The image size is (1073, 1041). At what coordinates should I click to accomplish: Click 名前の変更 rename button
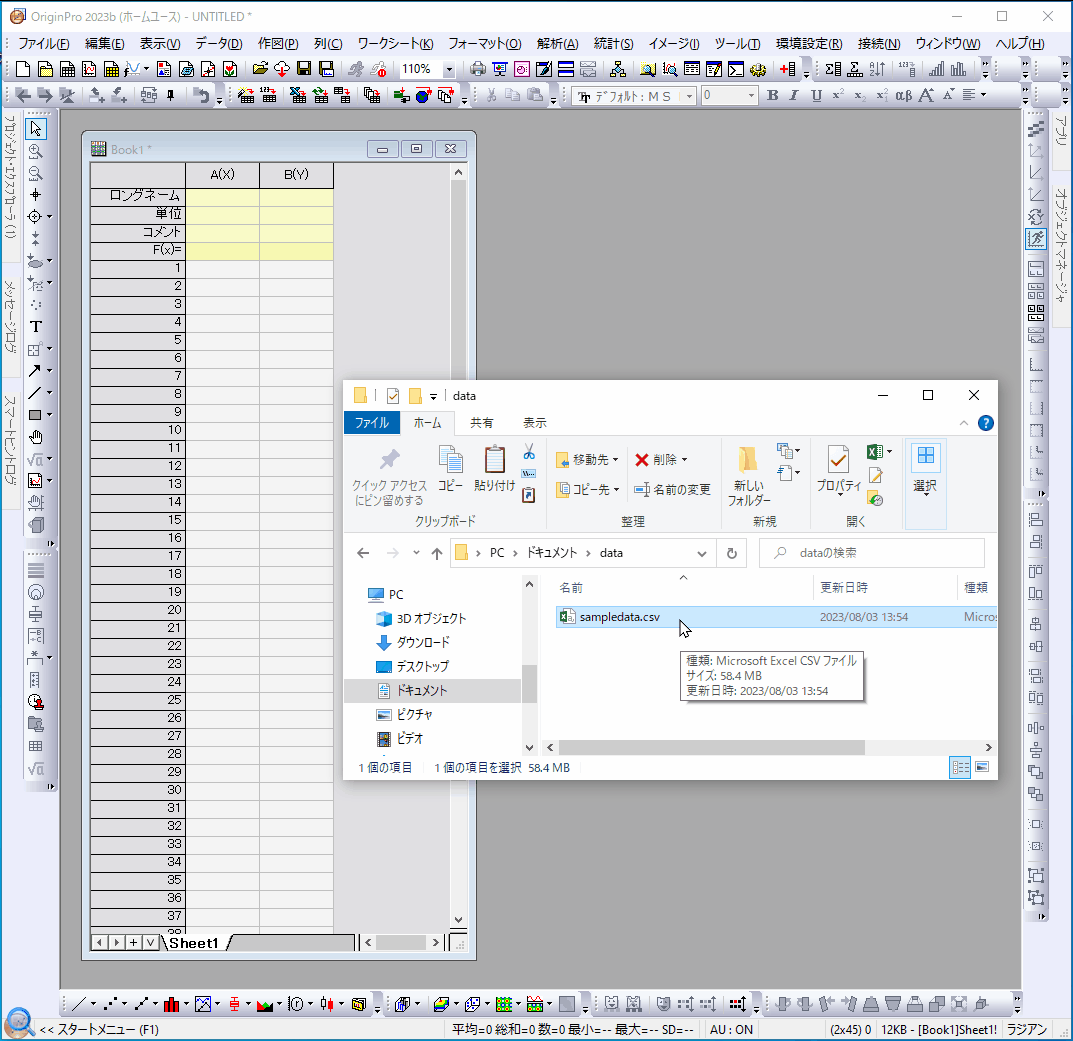click(672, 489)
